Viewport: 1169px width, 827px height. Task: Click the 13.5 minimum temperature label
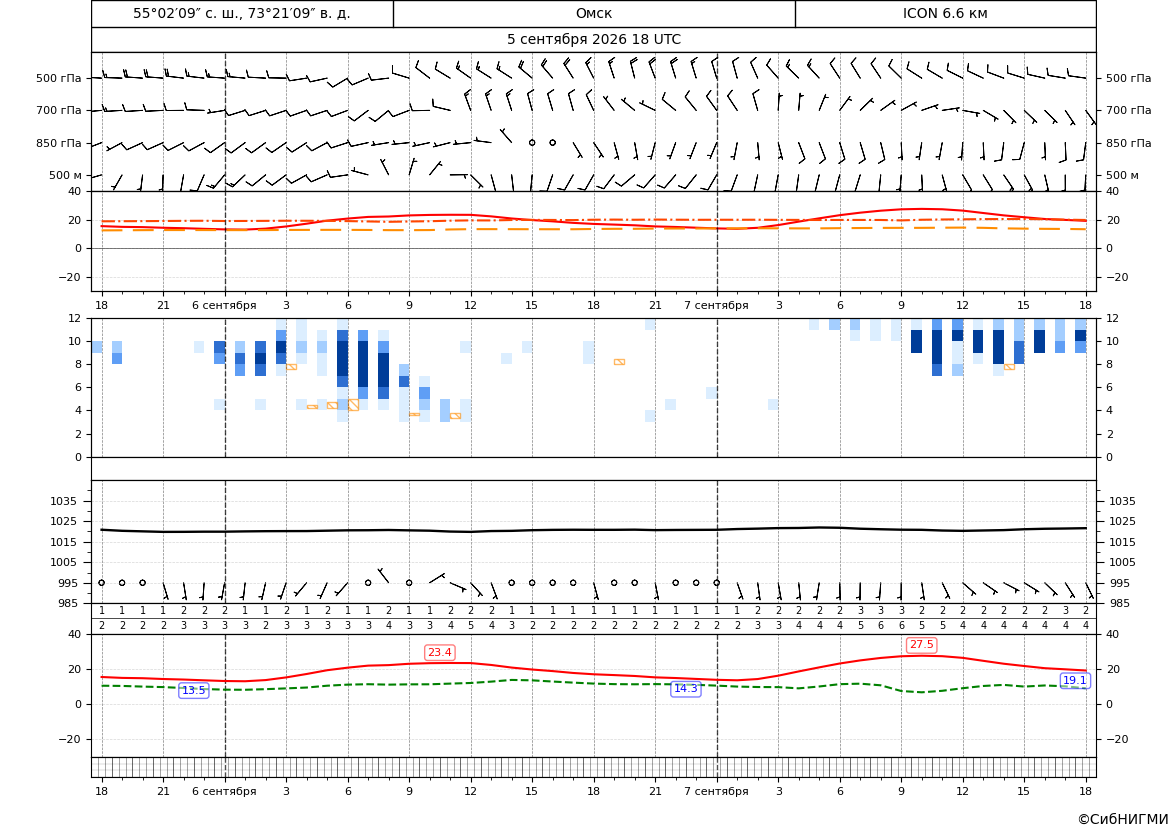193,691
